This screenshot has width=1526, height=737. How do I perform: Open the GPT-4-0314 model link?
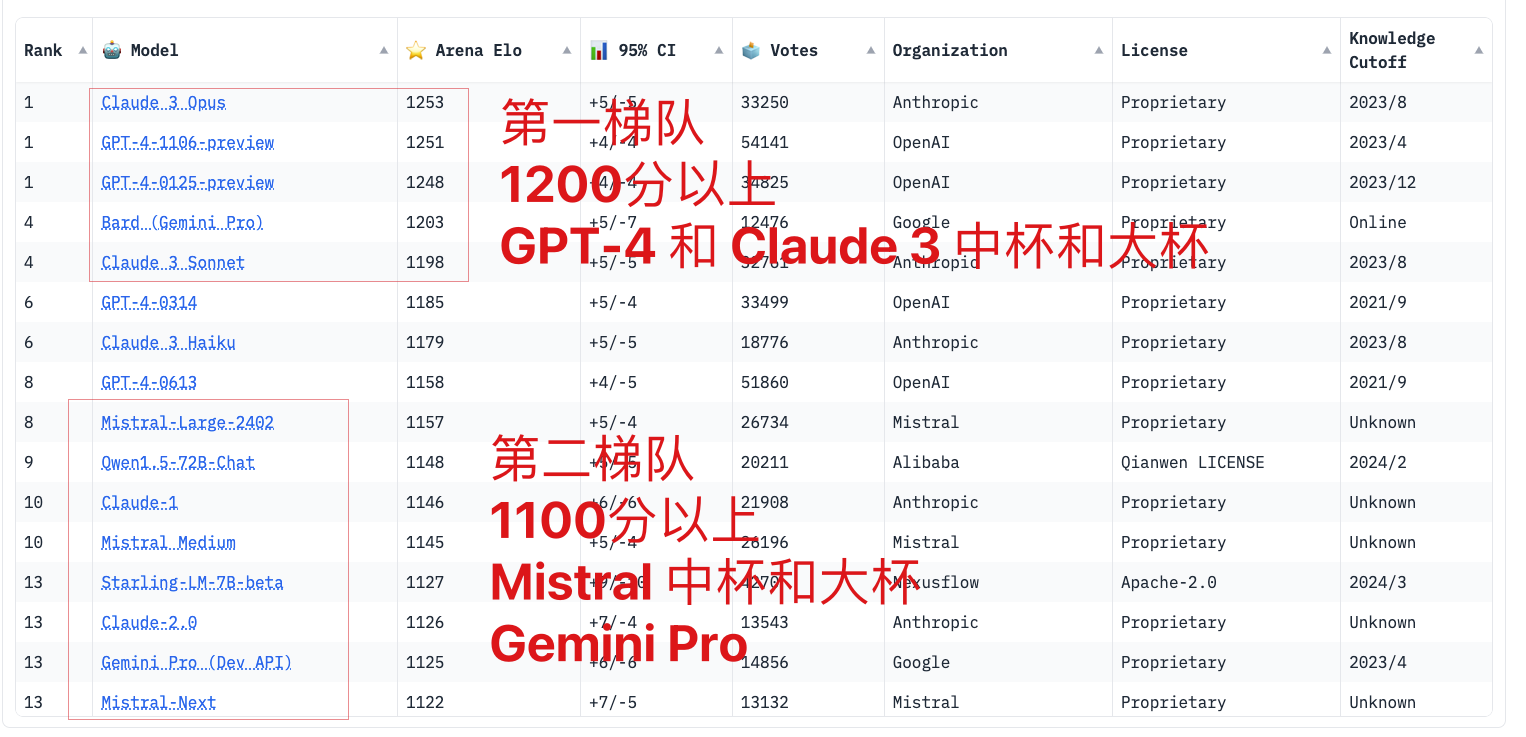[149, 302]
